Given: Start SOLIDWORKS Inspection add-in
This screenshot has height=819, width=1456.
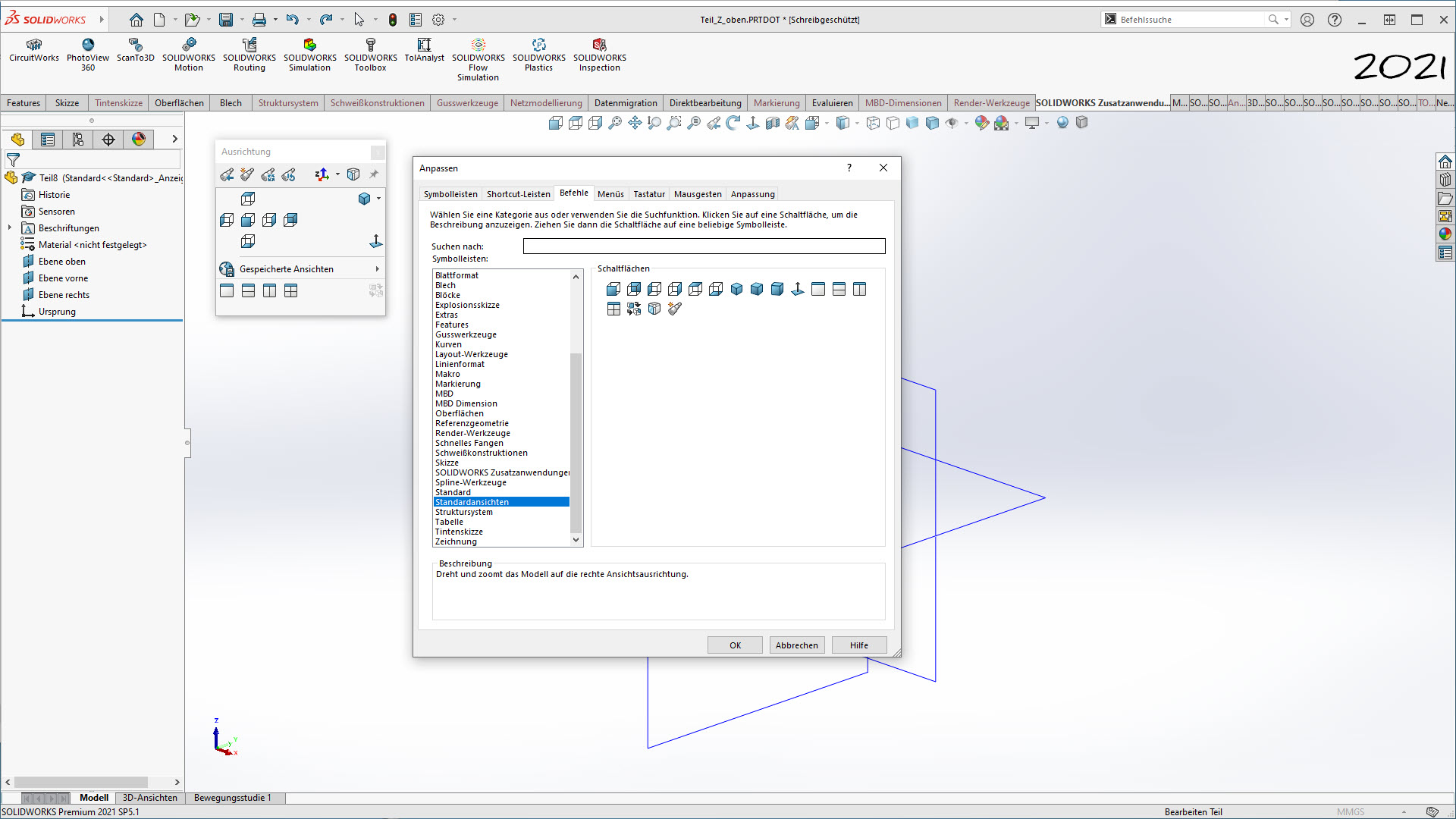Looking at the screenshot, I should pos(599,55).
